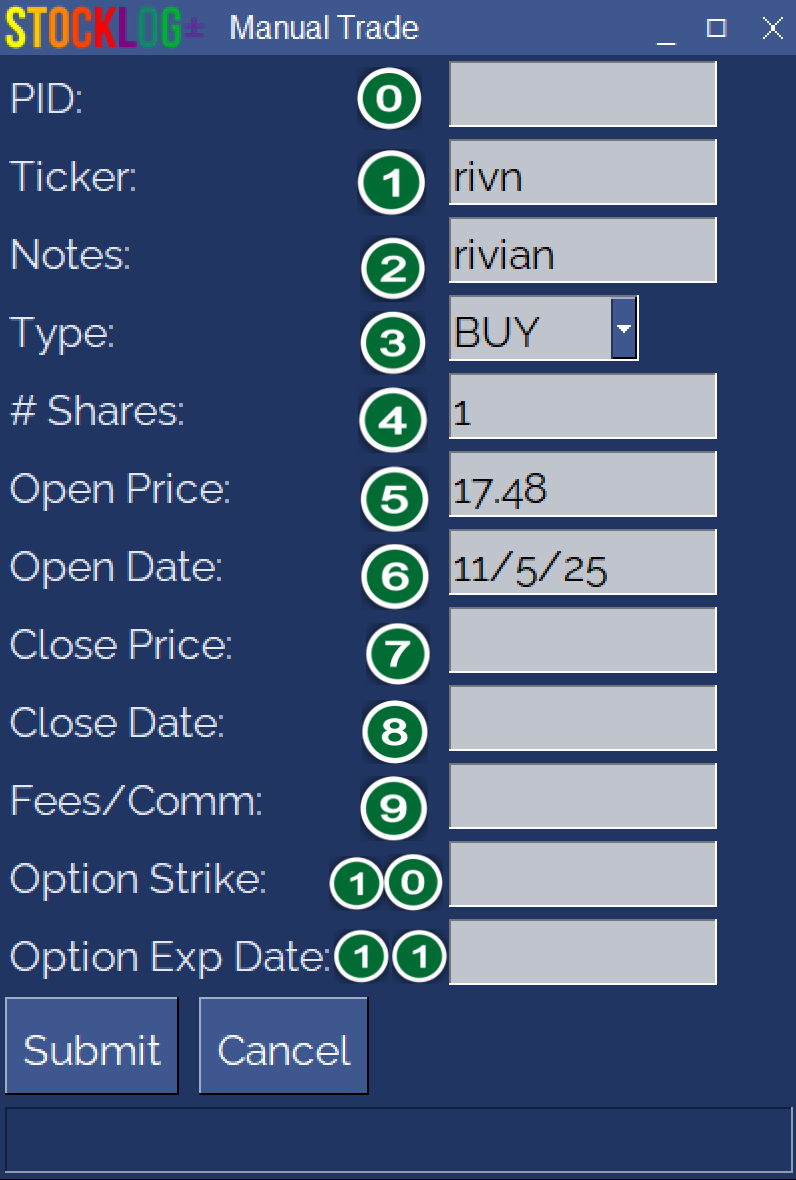Image resolution: width=796 pixels, height=1180 pixels.
Task: Focus the Close Price input field
Action: pyautogui.click(x=582, y=640)
